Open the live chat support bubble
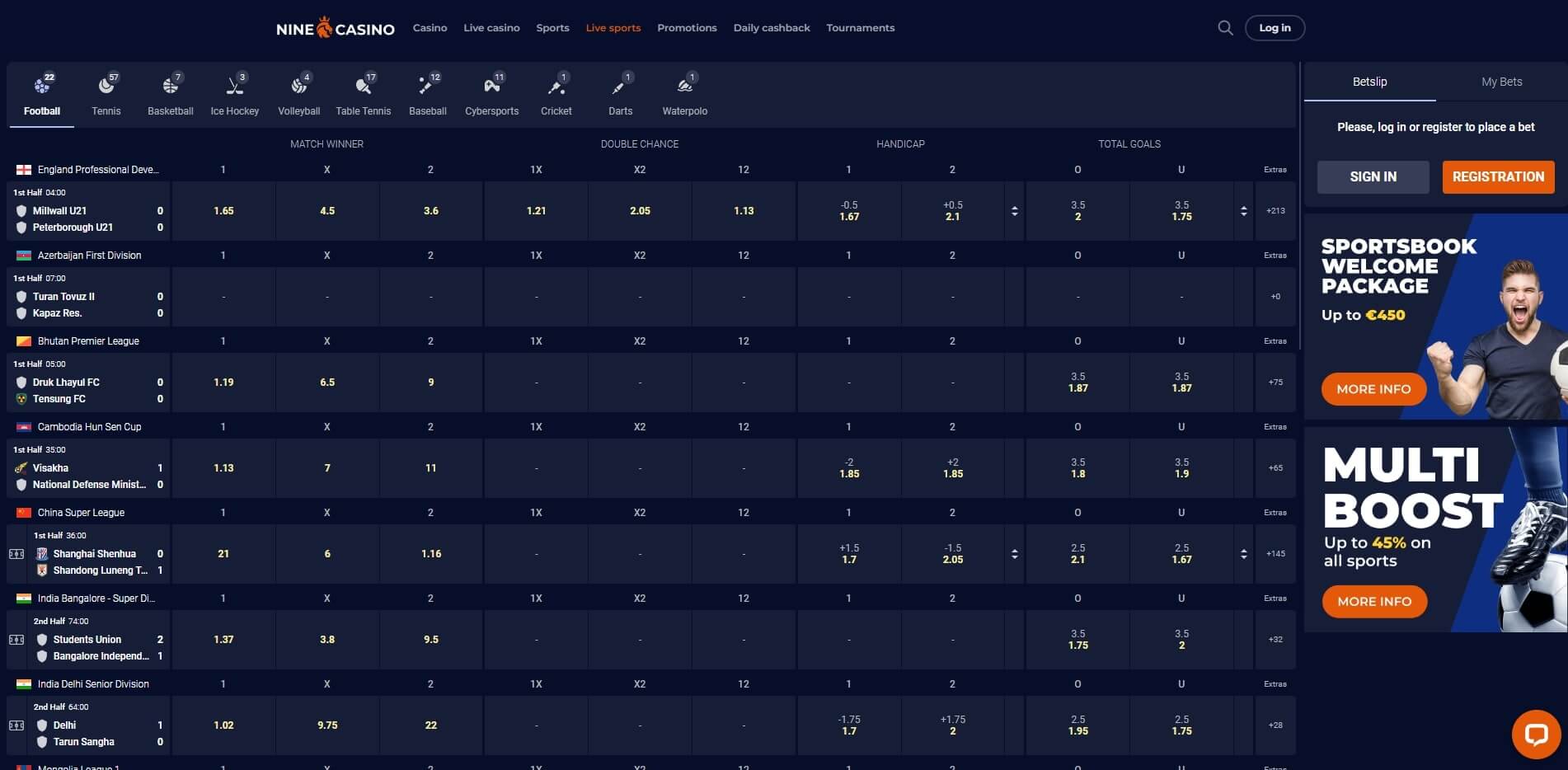The width and height of the screenshot is (1568, 770). click(x=1536, y=734)
